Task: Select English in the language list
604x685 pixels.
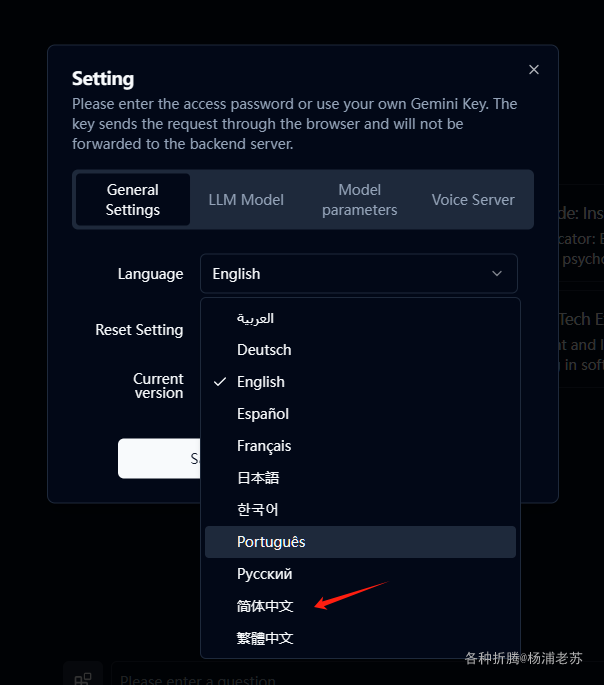Action: [x=261, y=382]
